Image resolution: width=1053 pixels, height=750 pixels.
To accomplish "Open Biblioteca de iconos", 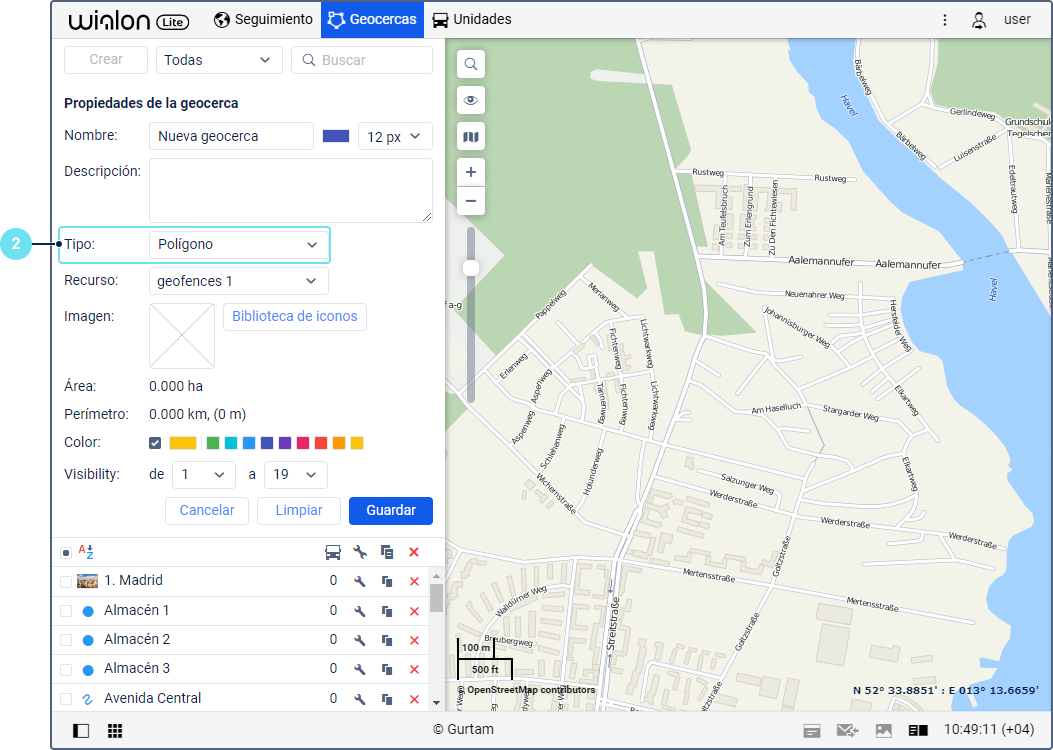I will [x=295, y=316].
